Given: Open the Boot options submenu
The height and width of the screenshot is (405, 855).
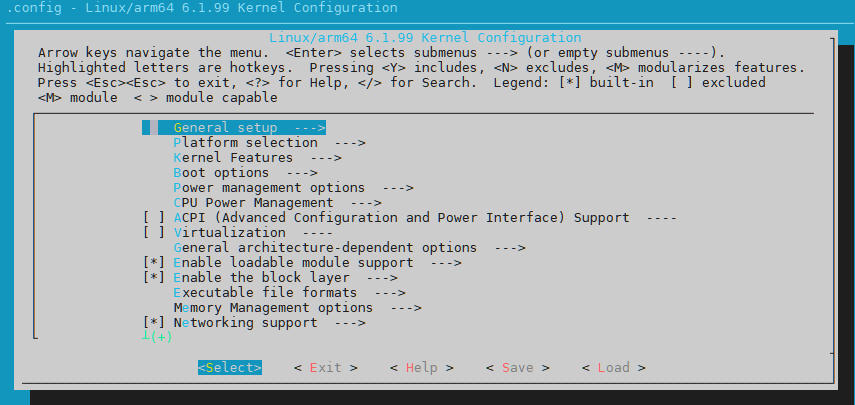Looking at the screenshot, I should click(245, 173).
